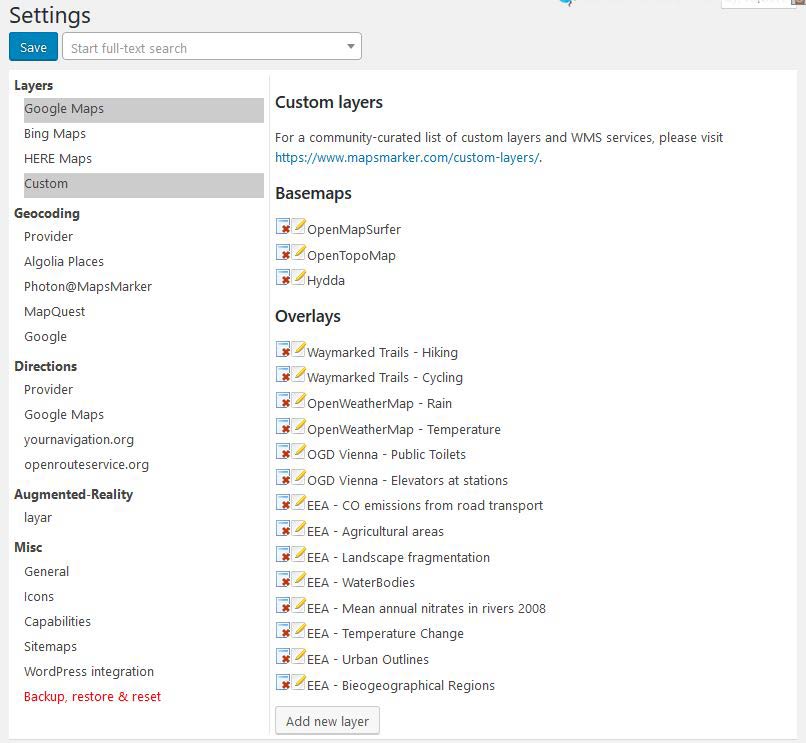Open Google Maps directions settings
Screen dimensions: 806x743
click(64, 414)
